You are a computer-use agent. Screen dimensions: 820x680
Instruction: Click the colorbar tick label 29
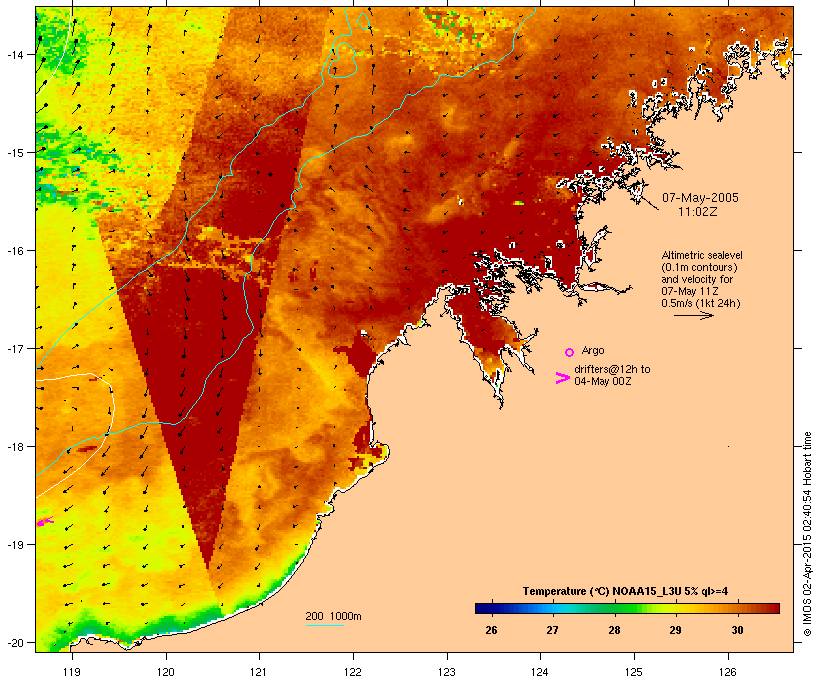676,630
